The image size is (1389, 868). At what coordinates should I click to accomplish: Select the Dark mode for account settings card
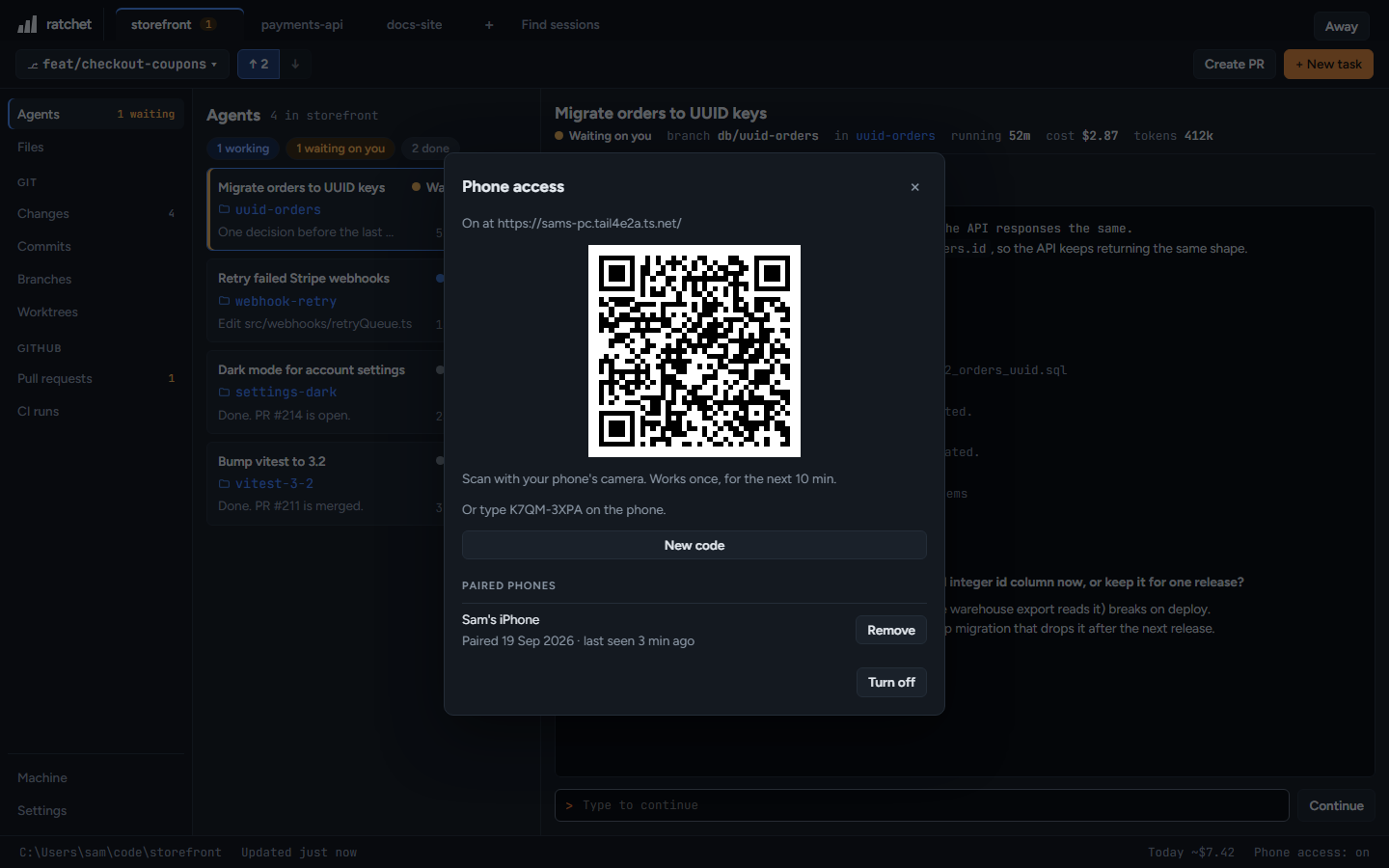326,392
